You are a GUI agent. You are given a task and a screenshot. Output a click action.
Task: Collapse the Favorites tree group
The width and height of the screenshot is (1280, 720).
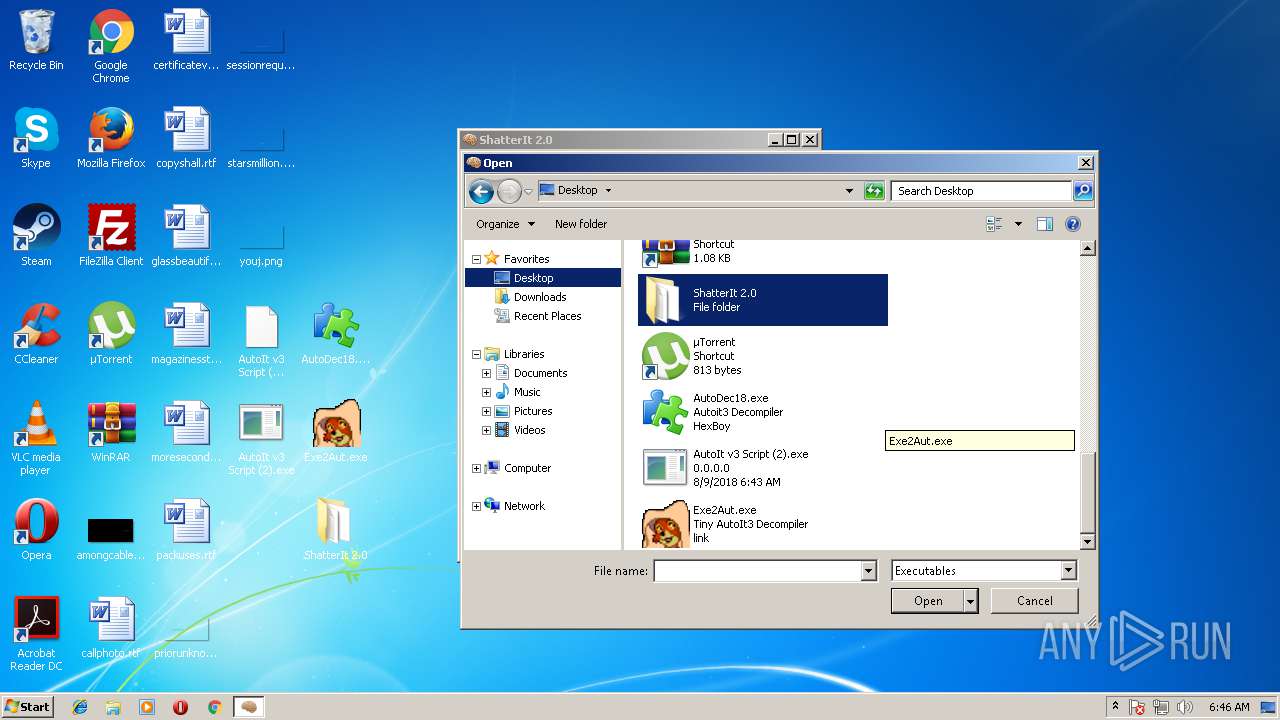coord(476,259)
